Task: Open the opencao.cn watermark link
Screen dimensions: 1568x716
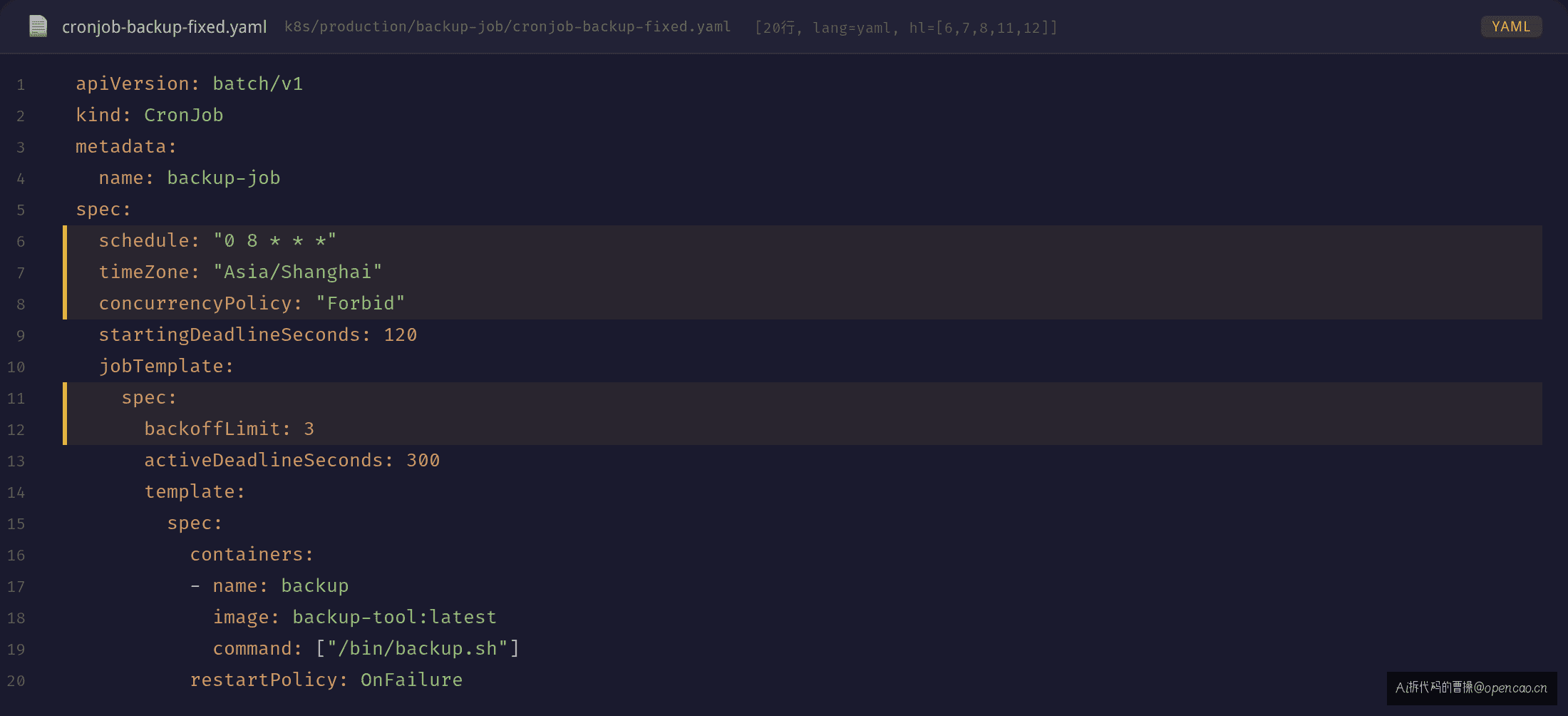Action: pos(1472,688)
